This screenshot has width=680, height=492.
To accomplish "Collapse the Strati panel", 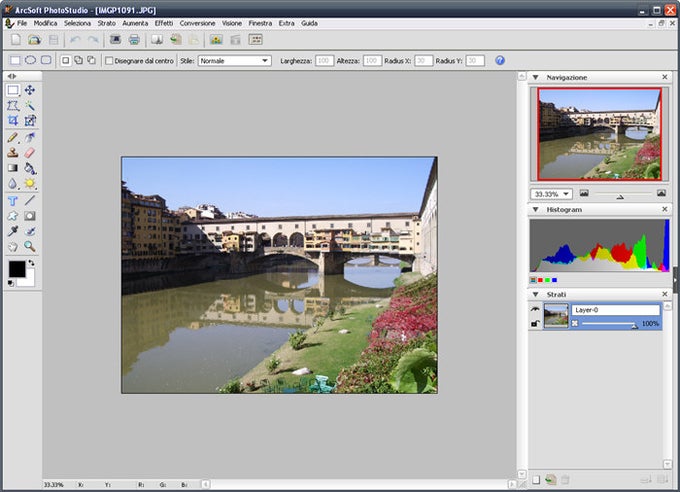I will [x=536, y=295].
